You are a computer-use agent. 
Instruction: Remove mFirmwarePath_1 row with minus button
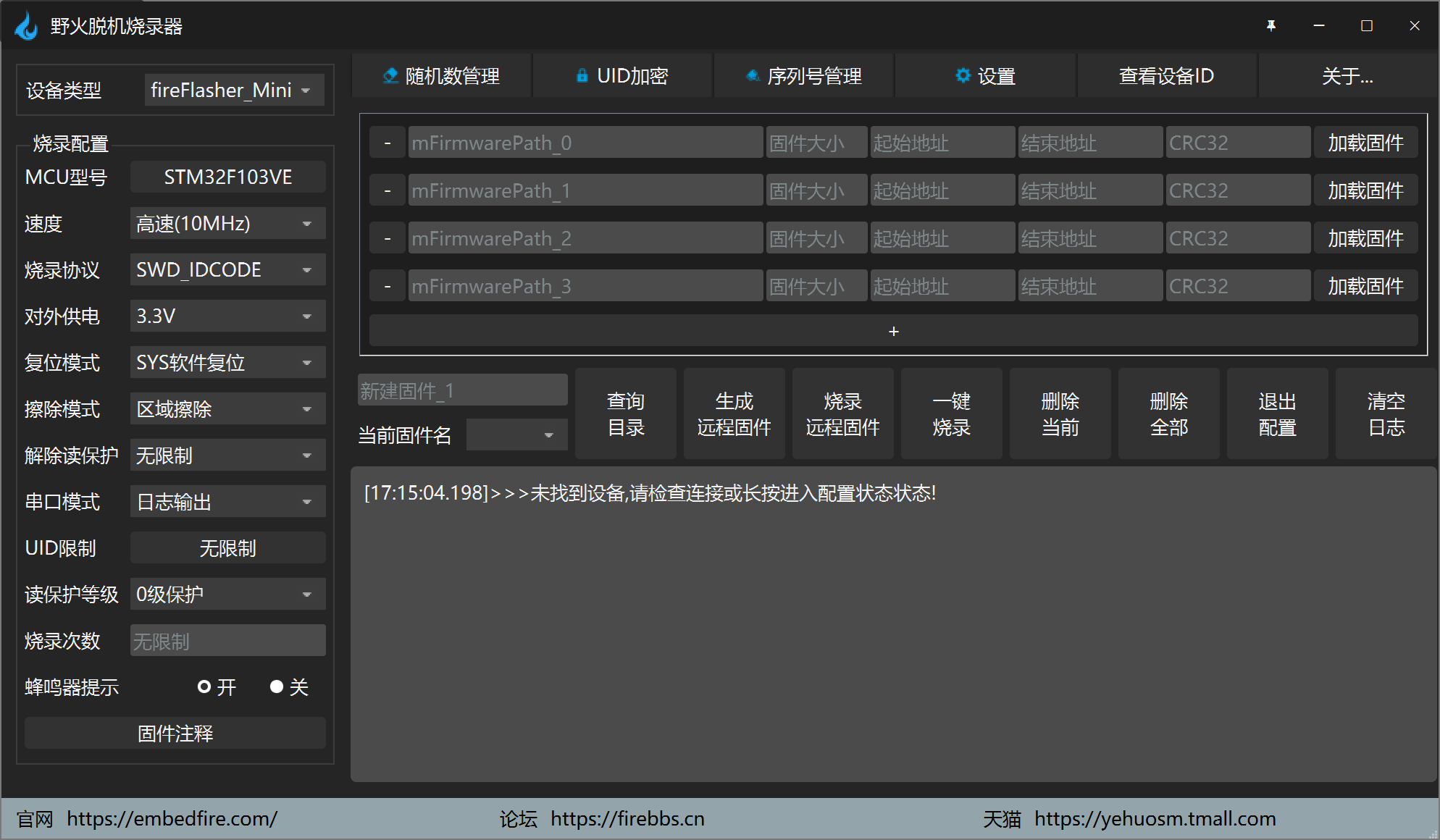coord(388,190)
